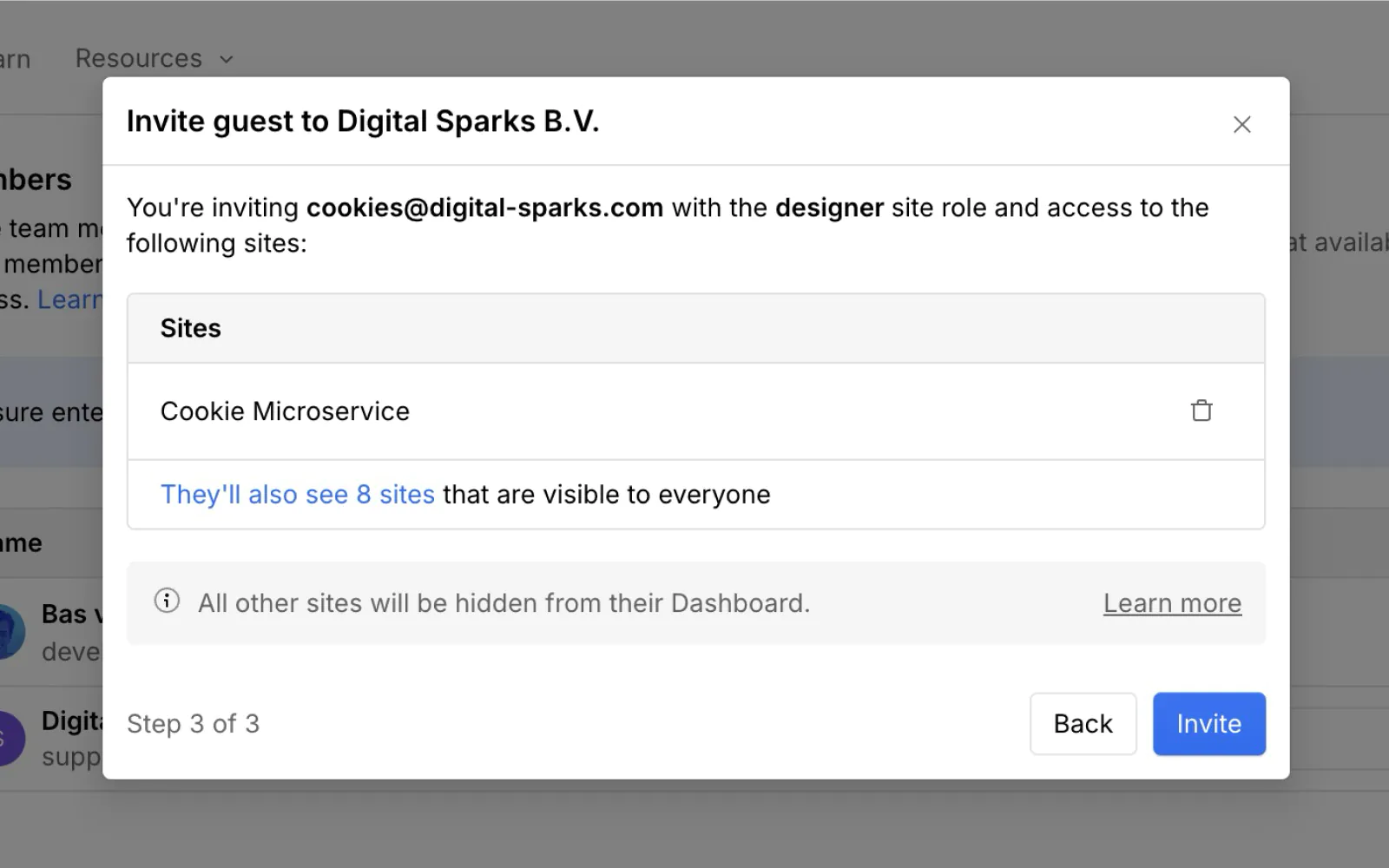Click the partially hidden Learn navigation item
Screen dimensions: 1389x868
pyautogui.click(x=15, y=59)
